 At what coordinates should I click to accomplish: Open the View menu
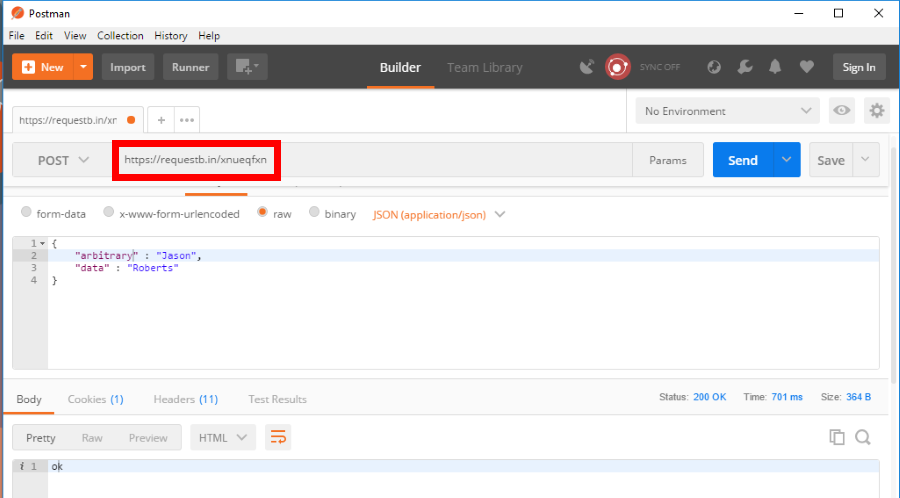click(x=75, y=36)
